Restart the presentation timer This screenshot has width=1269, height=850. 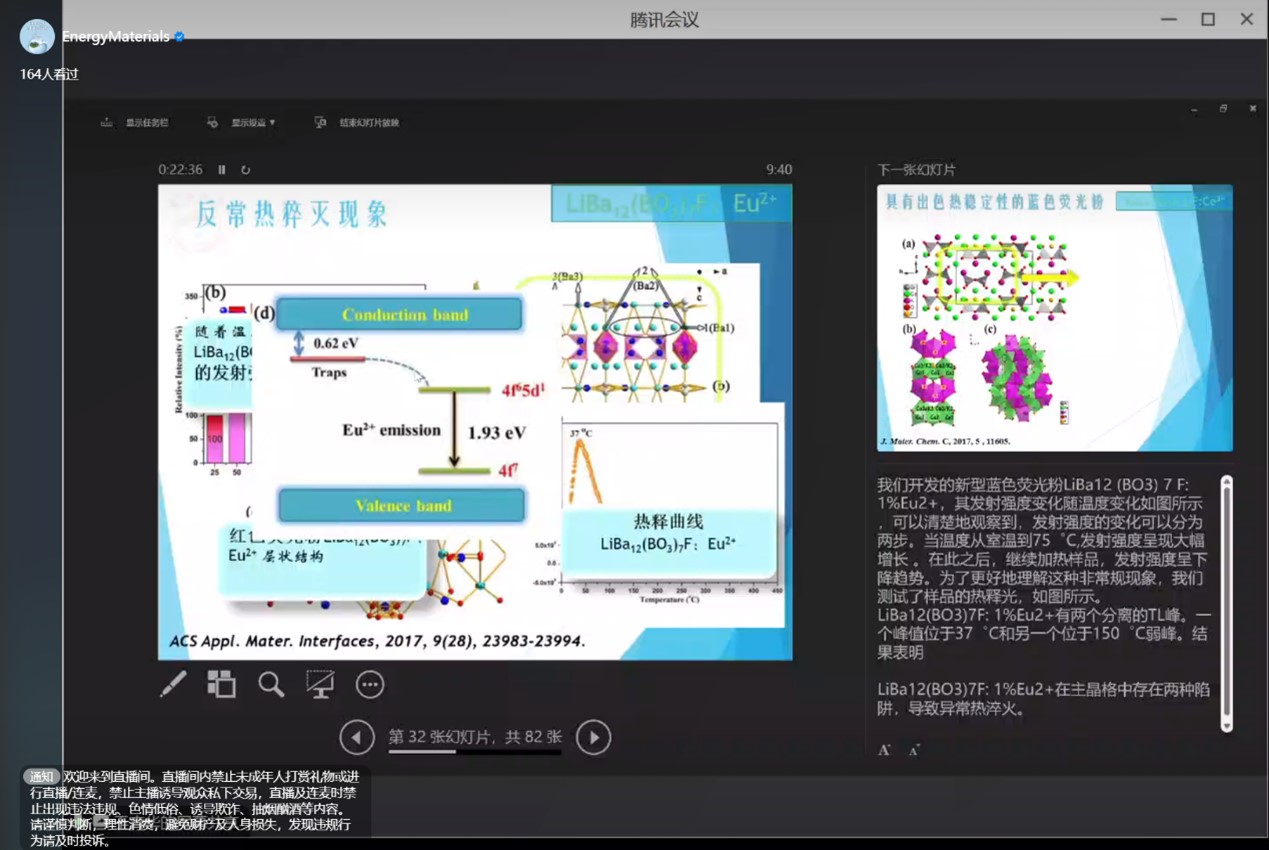pos(245,170)
